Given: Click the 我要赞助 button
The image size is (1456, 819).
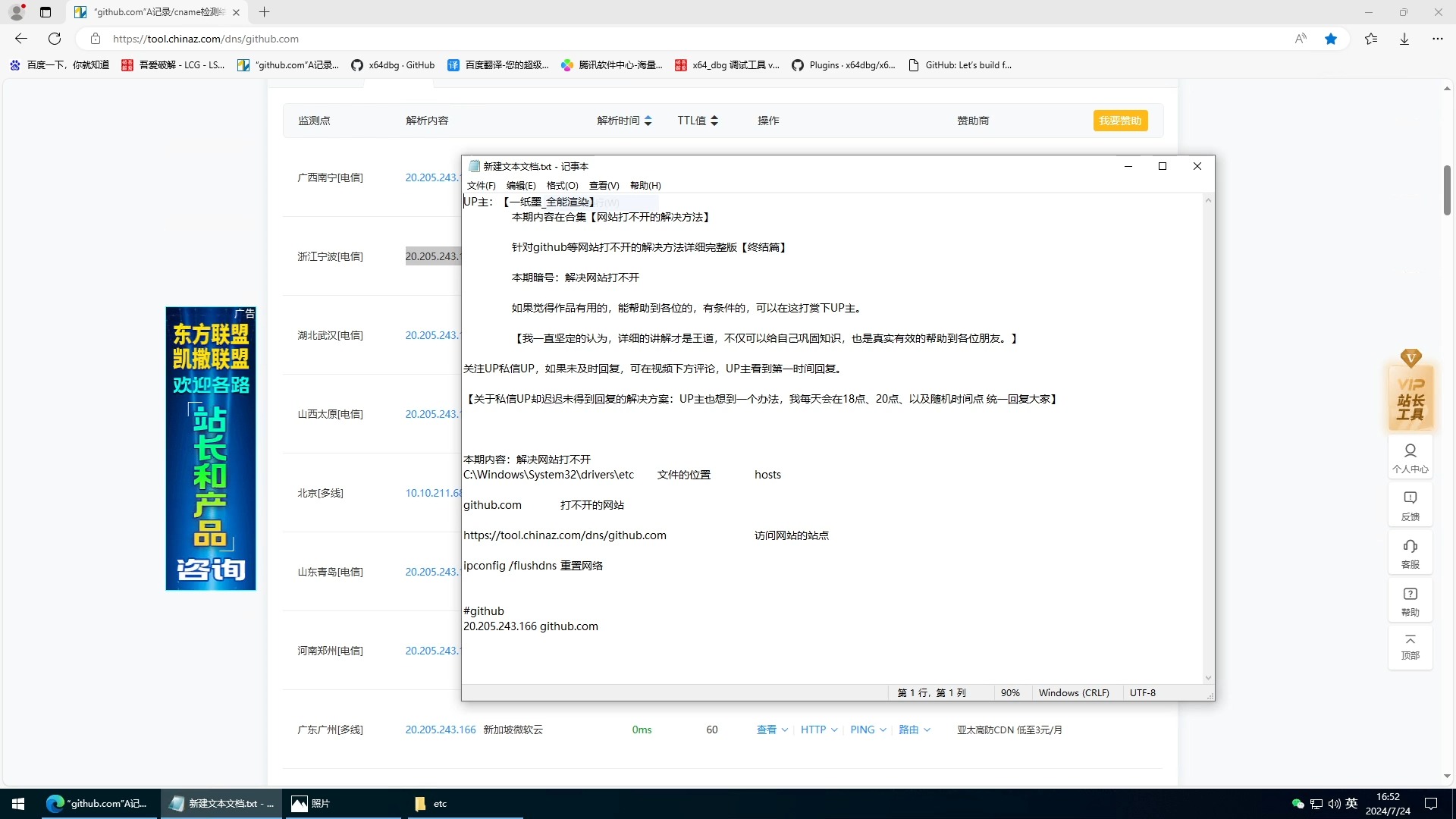Looking at the screenshot, I should (1120, 120).
